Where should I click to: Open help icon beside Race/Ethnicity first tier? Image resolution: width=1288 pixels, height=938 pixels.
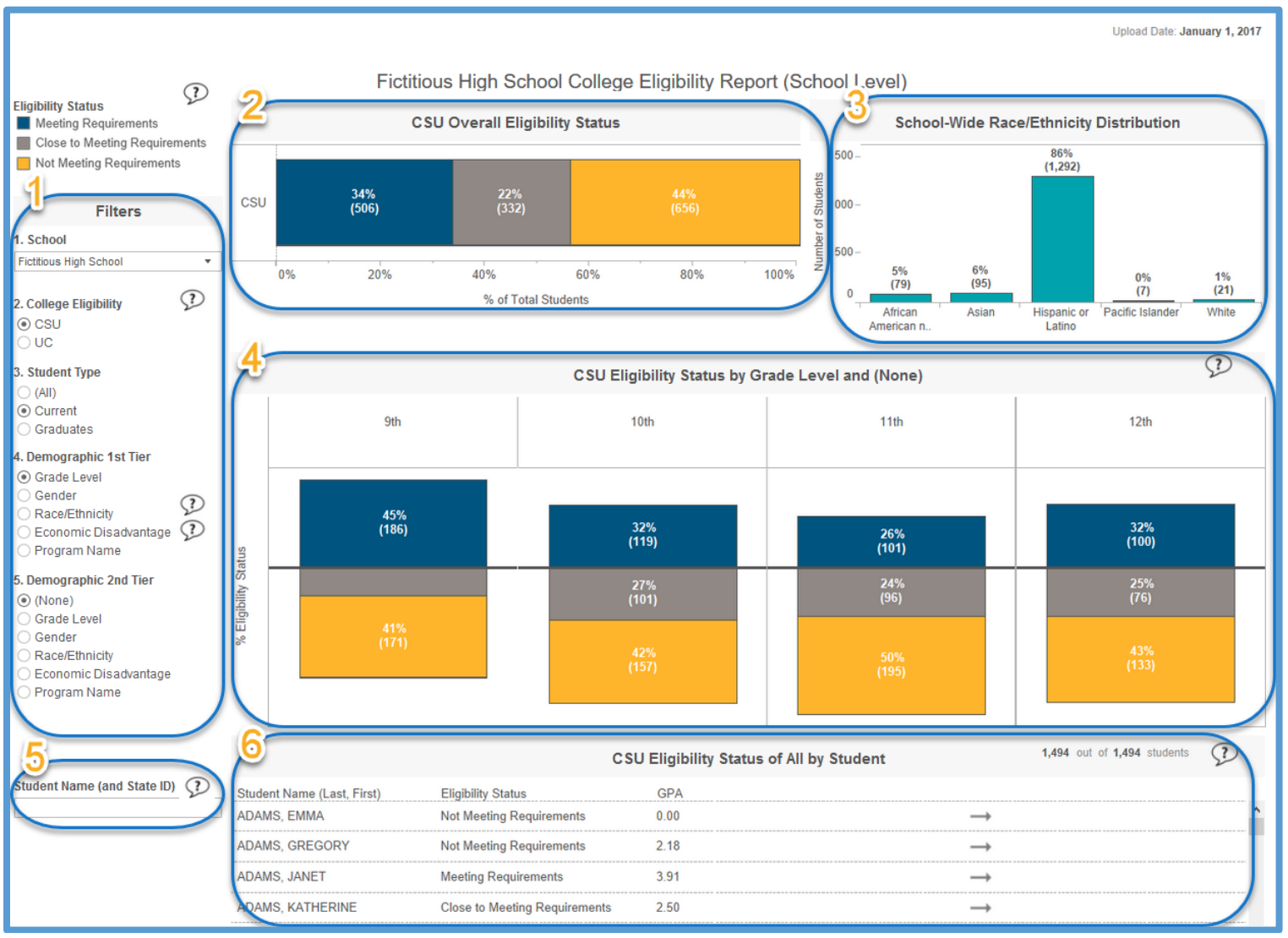tap(193, 504)
